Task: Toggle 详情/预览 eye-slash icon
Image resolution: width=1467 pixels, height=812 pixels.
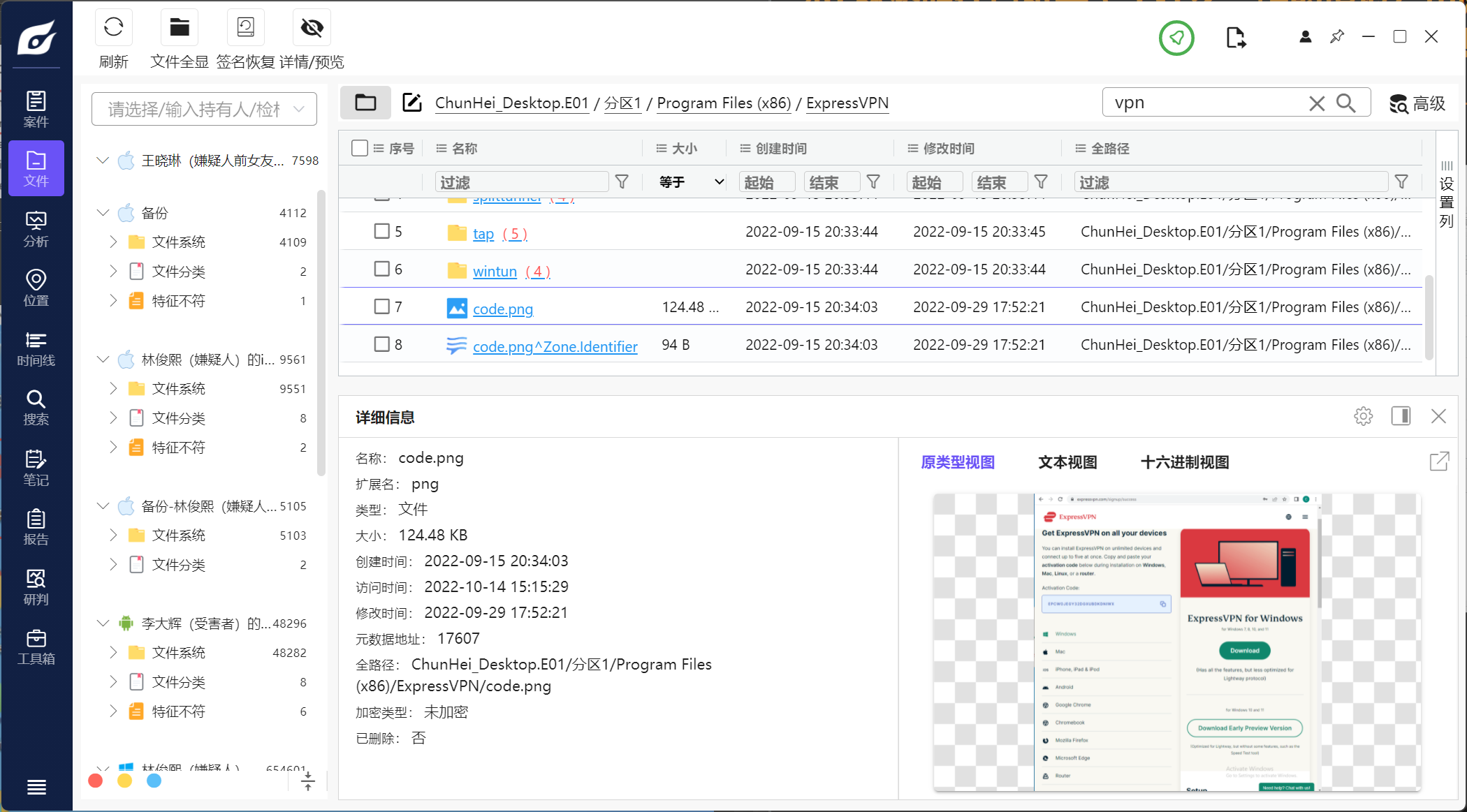Action: (x=312, y=28)
